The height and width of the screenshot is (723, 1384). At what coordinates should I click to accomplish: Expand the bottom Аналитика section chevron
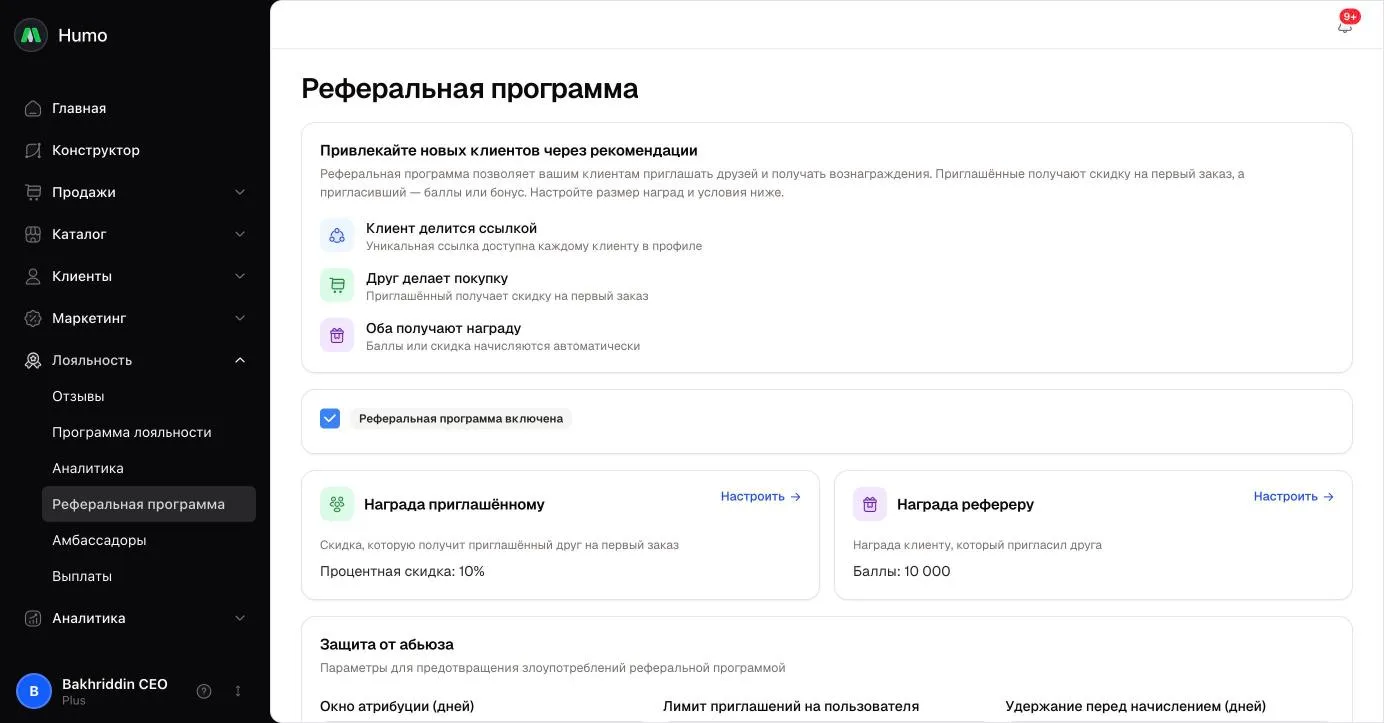(240, 618)
